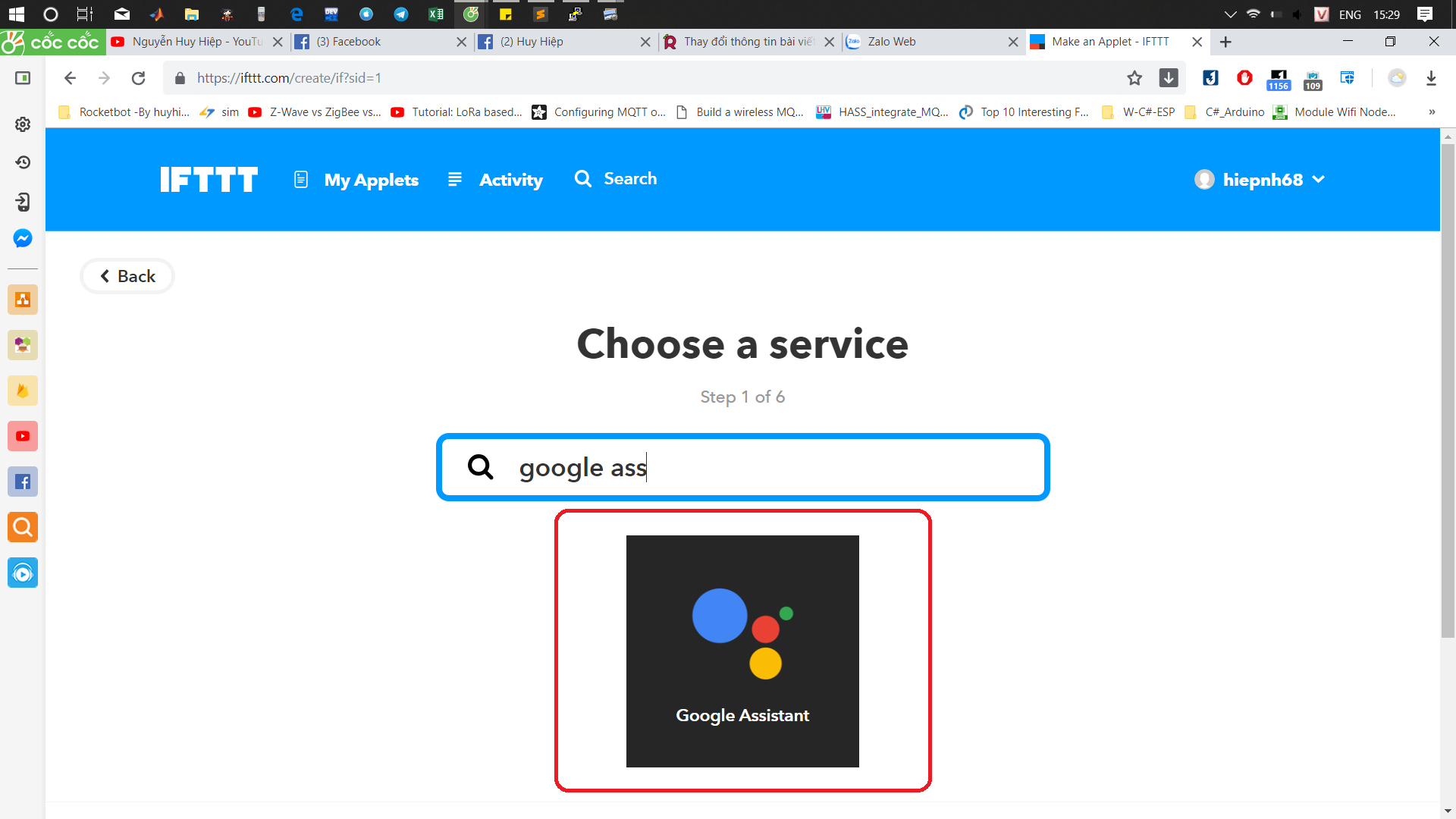
Task: Focus the service search input field
Action: (743, 467)
